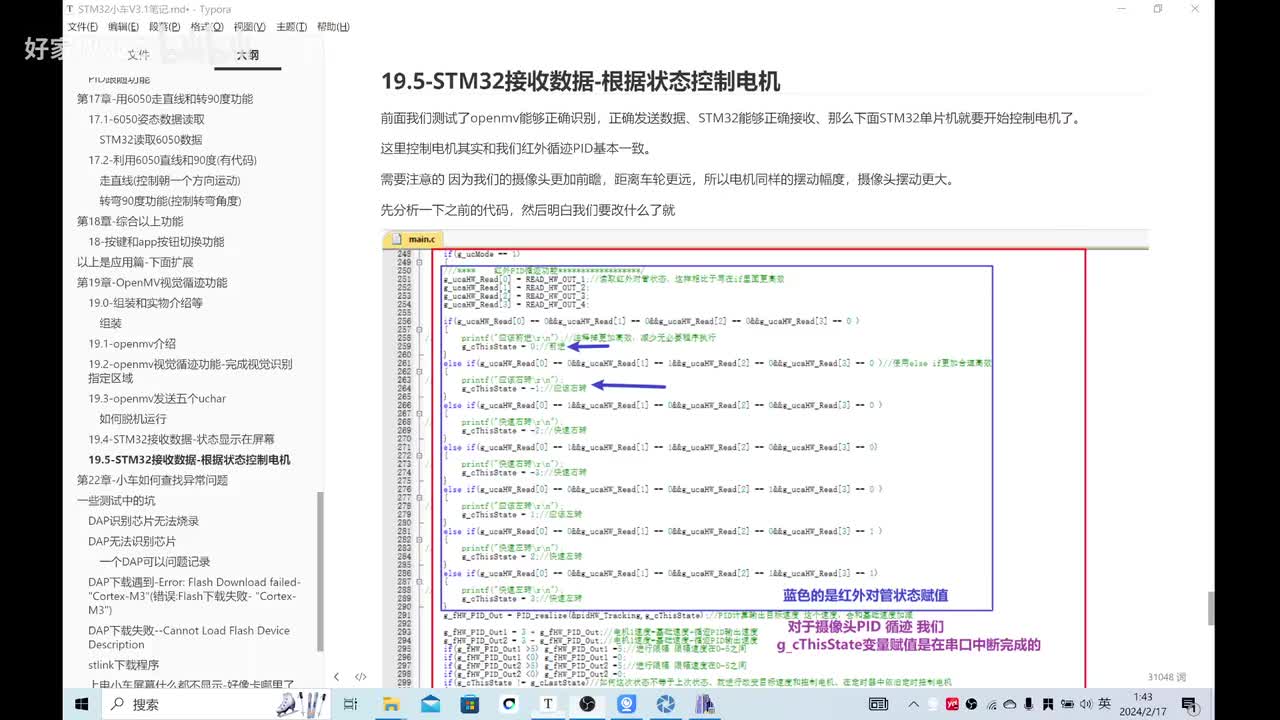Click the paragraph starting 这里控制电机其实
The width and height of the screenshot is (1280, 720).
click(x=516, y=149)
